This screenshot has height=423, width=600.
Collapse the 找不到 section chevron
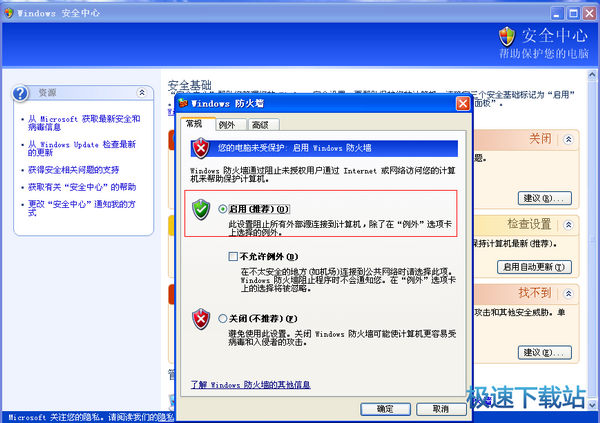point(568,294)
